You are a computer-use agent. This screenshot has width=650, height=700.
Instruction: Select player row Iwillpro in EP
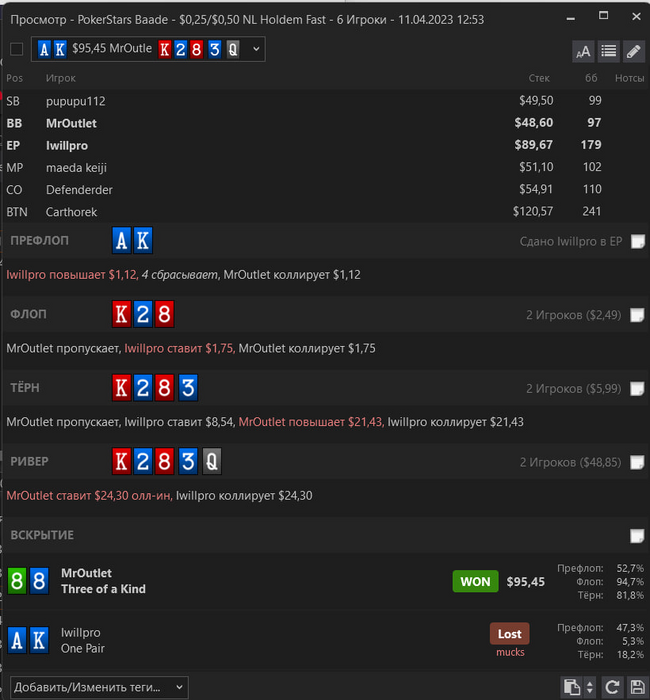325,145
